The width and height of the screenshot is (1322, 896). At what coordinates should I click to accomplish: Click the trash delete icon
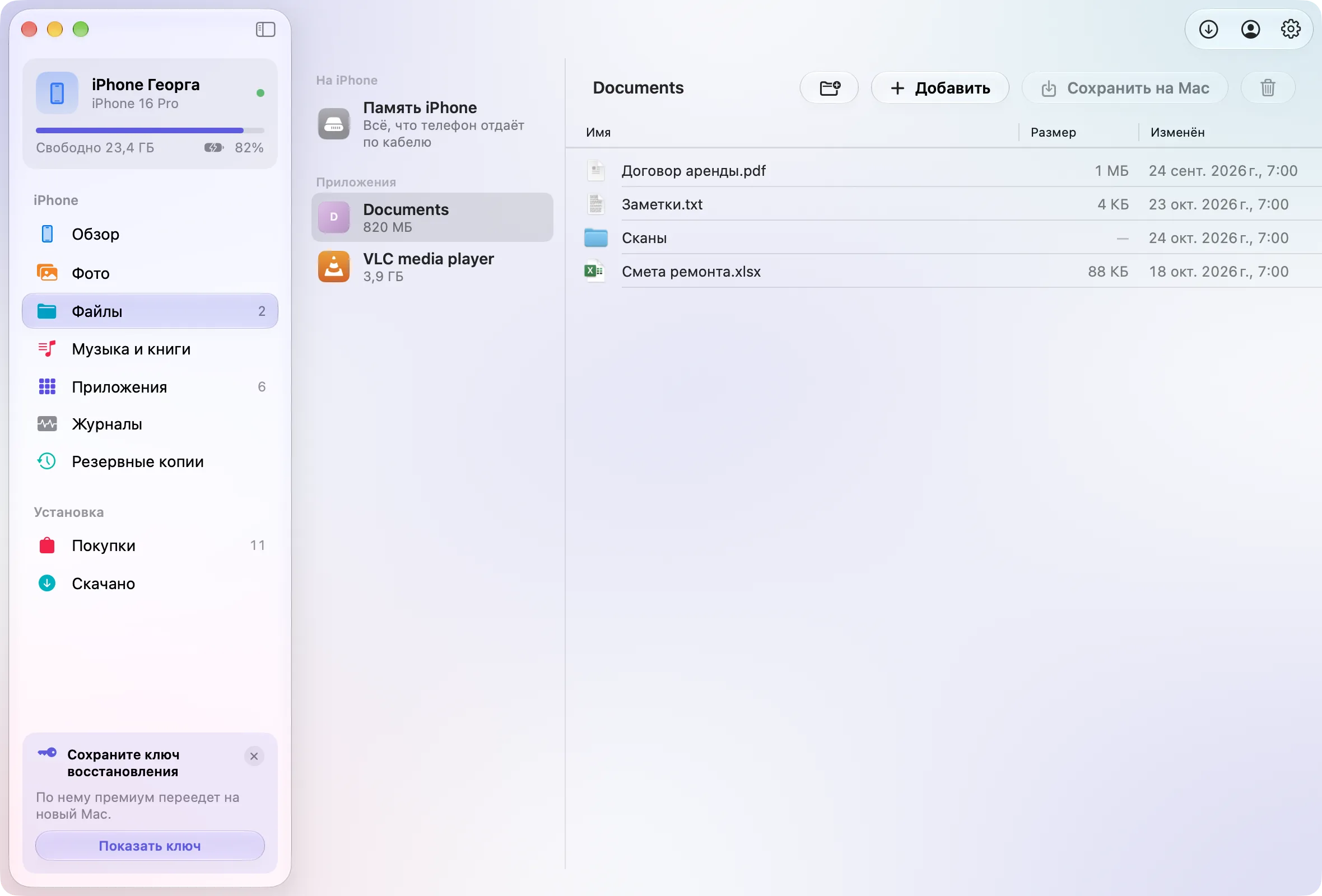coord(1268,88)
